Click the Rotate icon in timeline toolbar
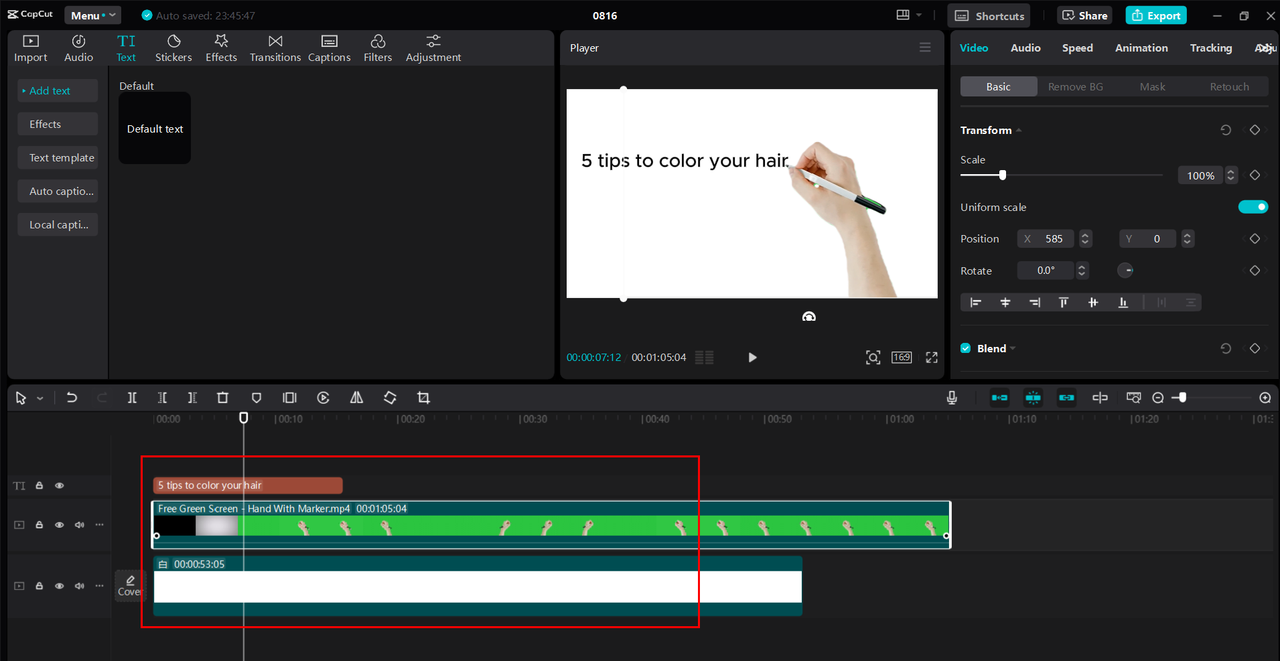The image size is (1280, 661). click(x=390, y=398)
